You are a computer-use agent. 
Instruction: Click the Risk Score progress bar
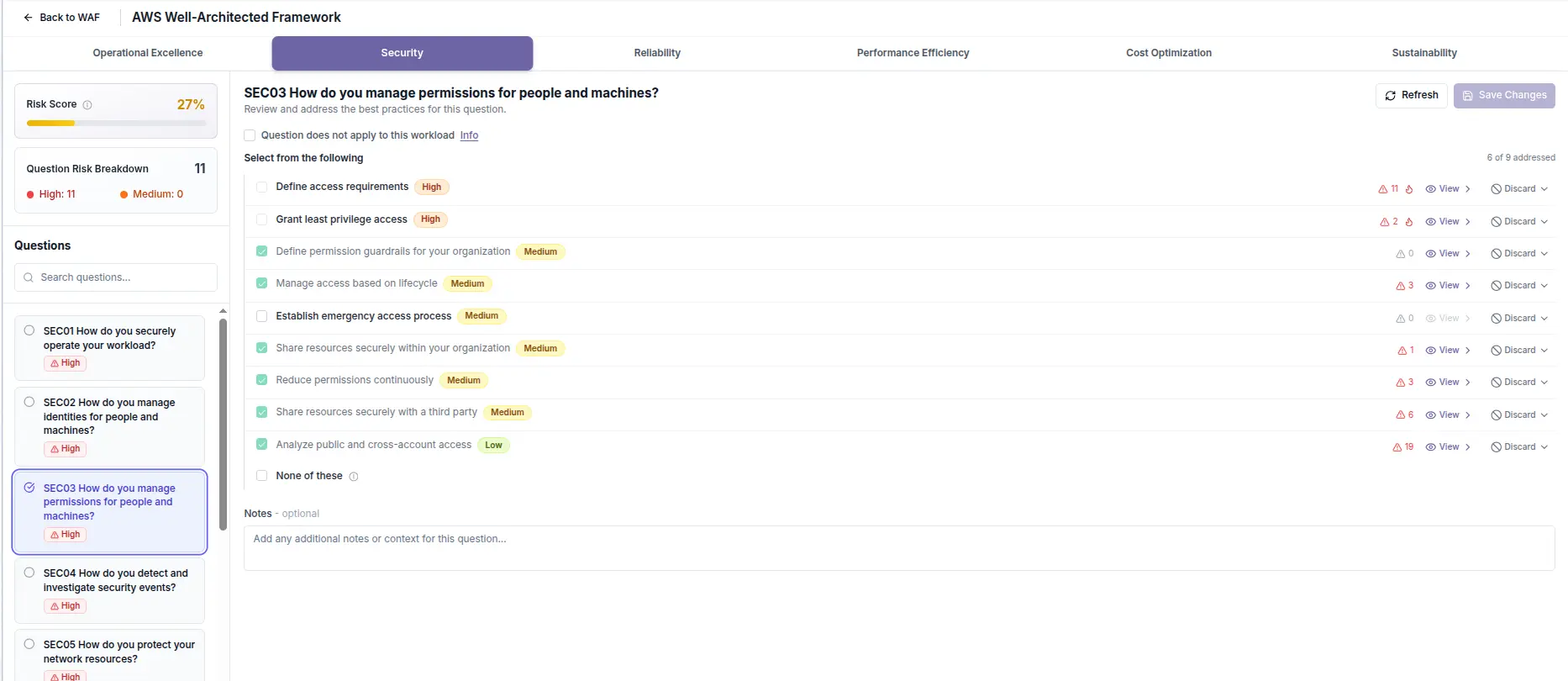point(116,124)
